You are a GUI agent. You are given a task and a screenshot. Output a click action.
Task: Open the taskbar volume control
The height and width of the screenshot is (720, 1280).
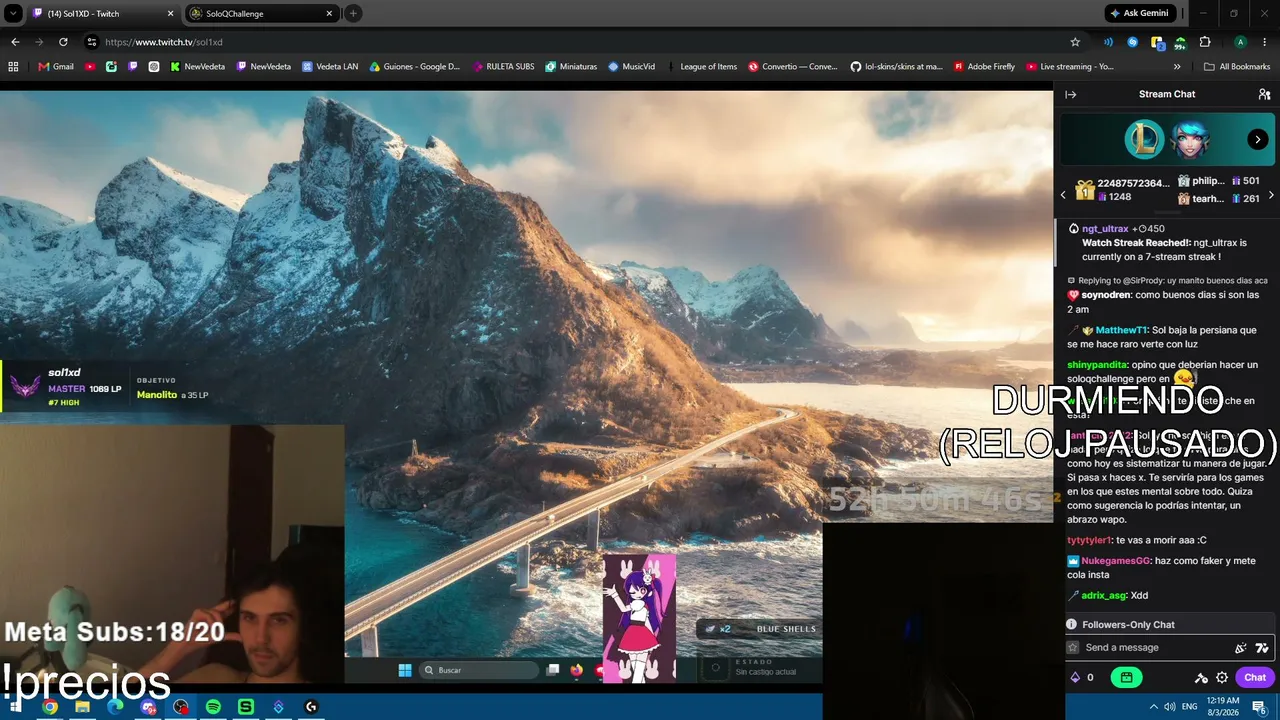1169,707
